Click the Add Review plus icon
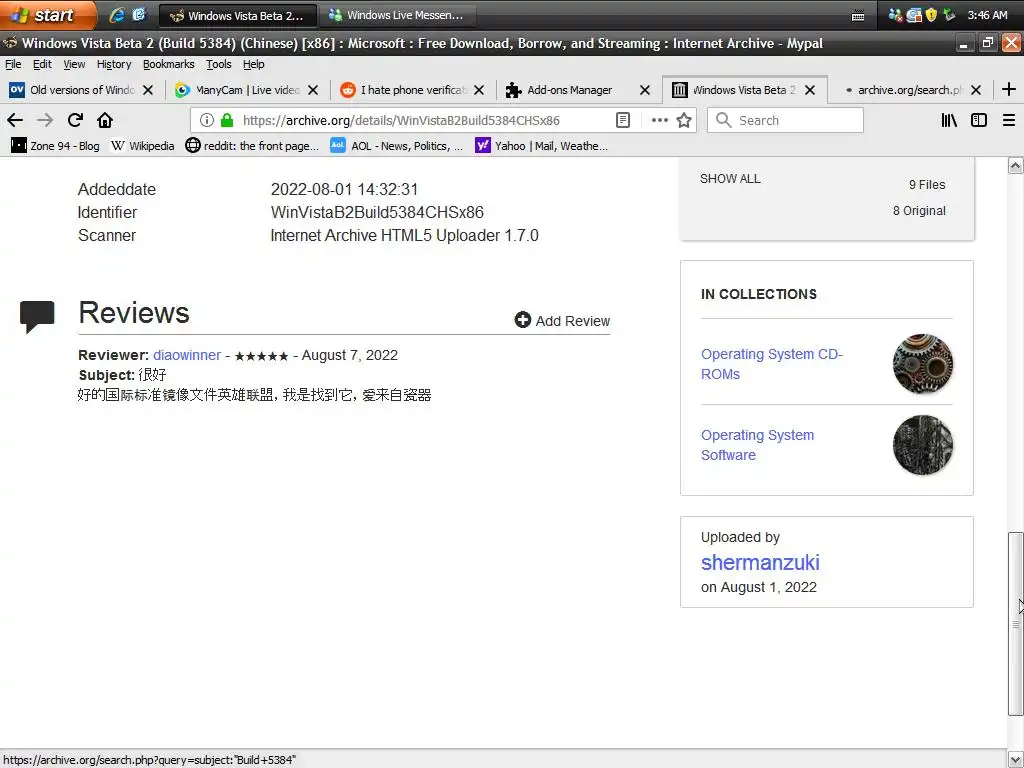The height and width of the screenshot is (768, 1024). pyautogui.click(x=522, y=319)
